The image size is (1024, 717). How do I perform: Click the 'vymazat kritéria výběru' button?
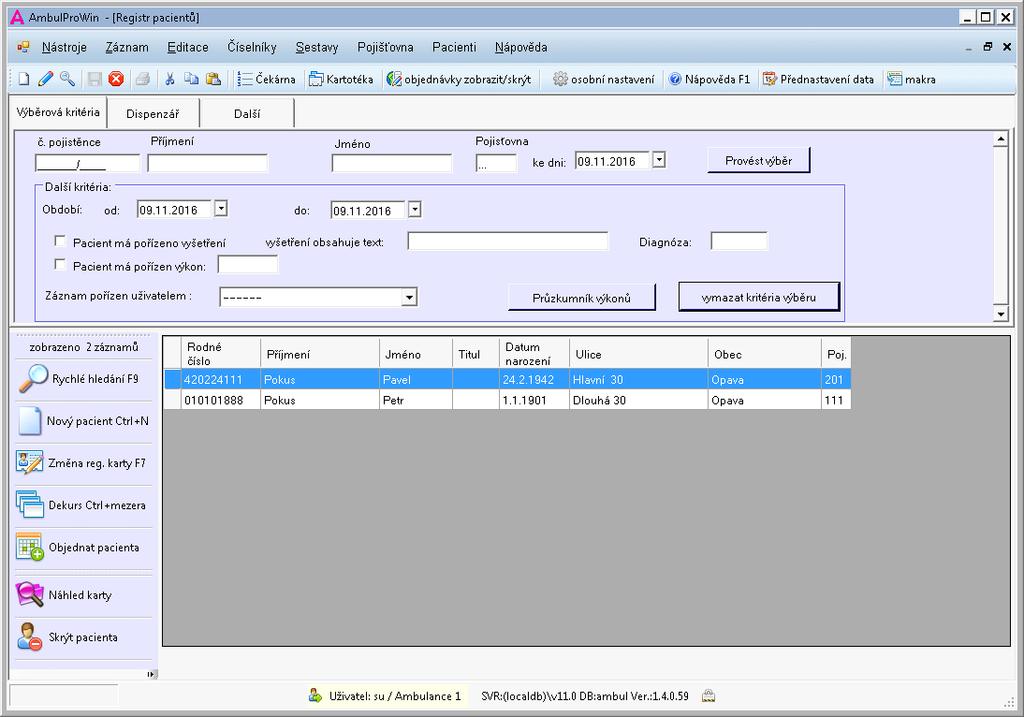pos(759,297)
